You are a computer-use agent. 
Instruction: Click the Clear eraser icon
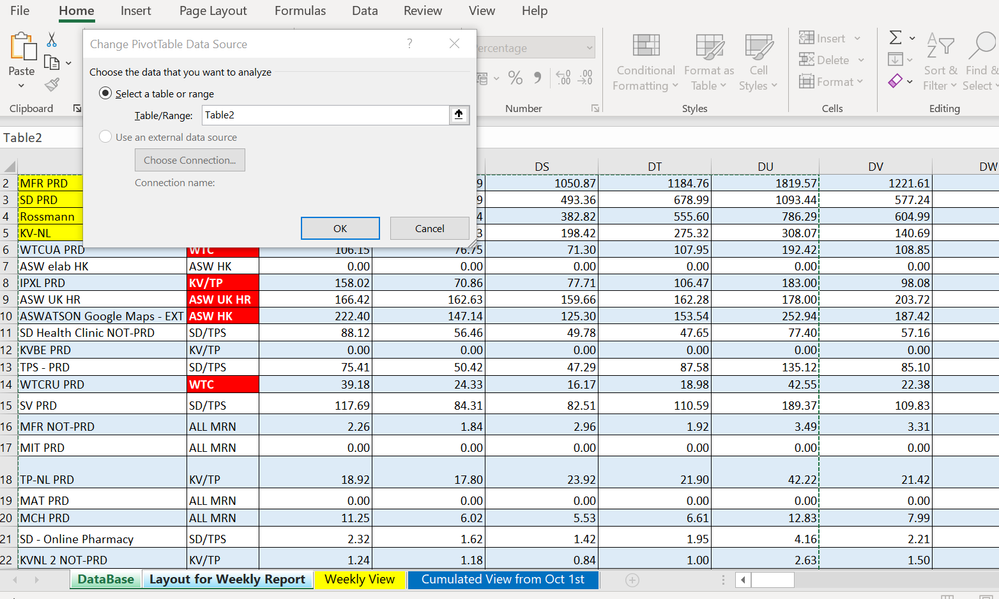[x=895, y=81]
